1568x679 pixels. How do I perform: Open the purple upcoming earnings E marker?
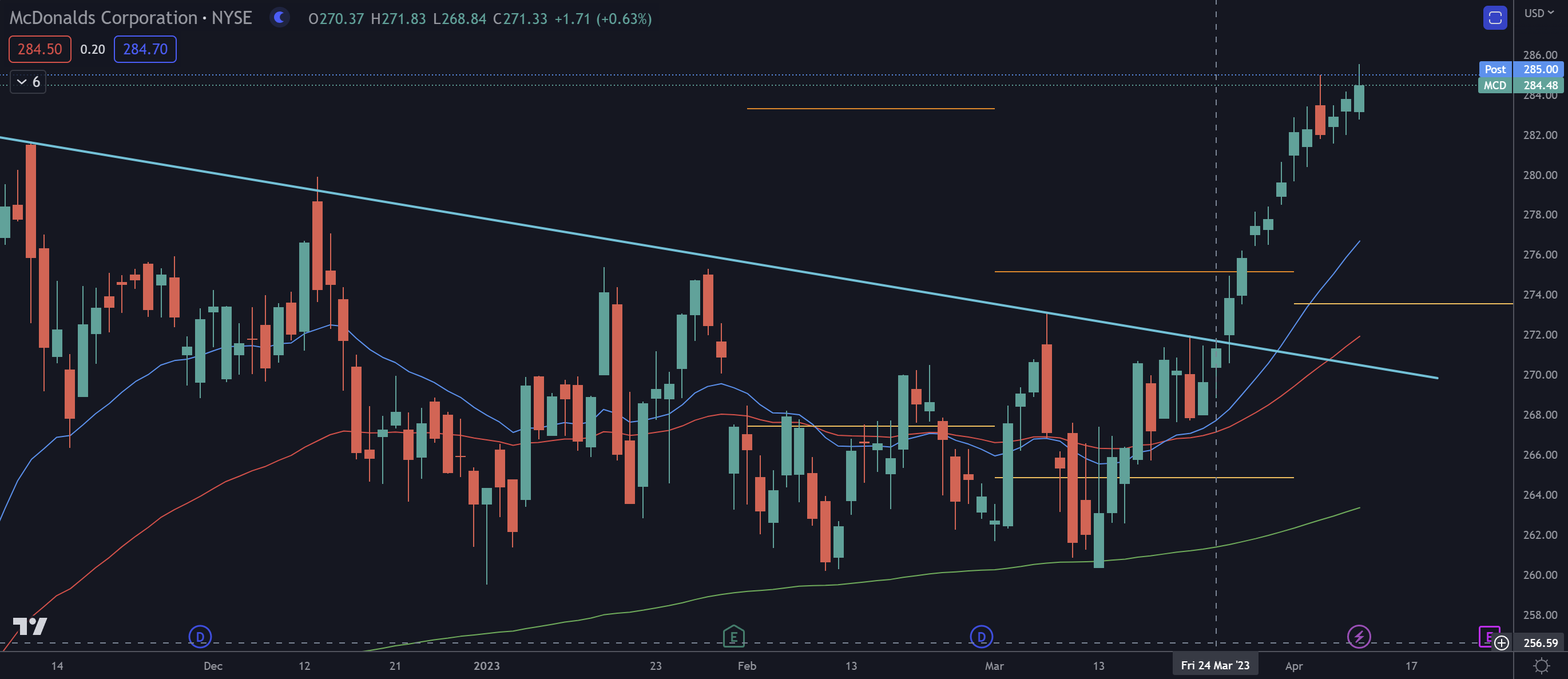pyautogui.click(x=1488, y=637)
